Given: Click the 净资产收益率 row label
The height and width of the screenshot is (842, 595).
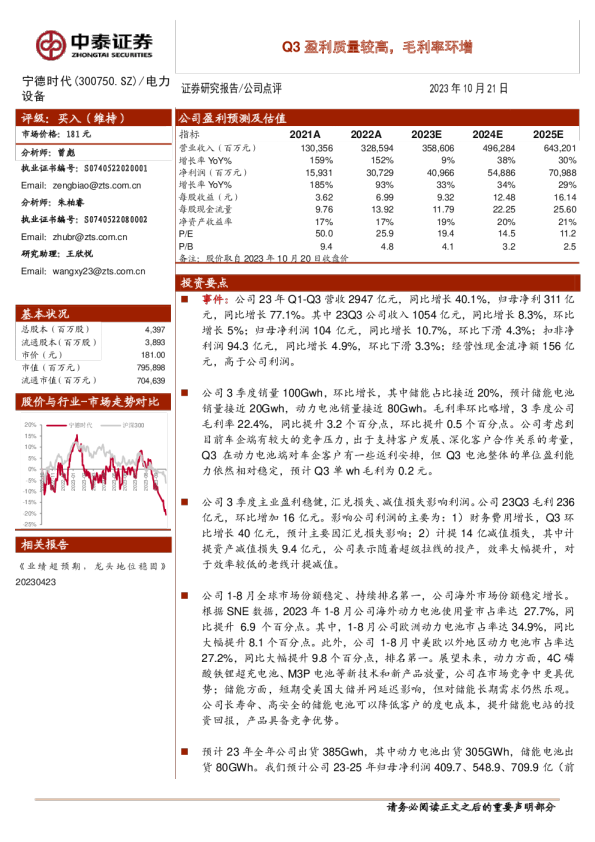Looking at the screenshot, I should pyautogui.click(x=206, y=222).
